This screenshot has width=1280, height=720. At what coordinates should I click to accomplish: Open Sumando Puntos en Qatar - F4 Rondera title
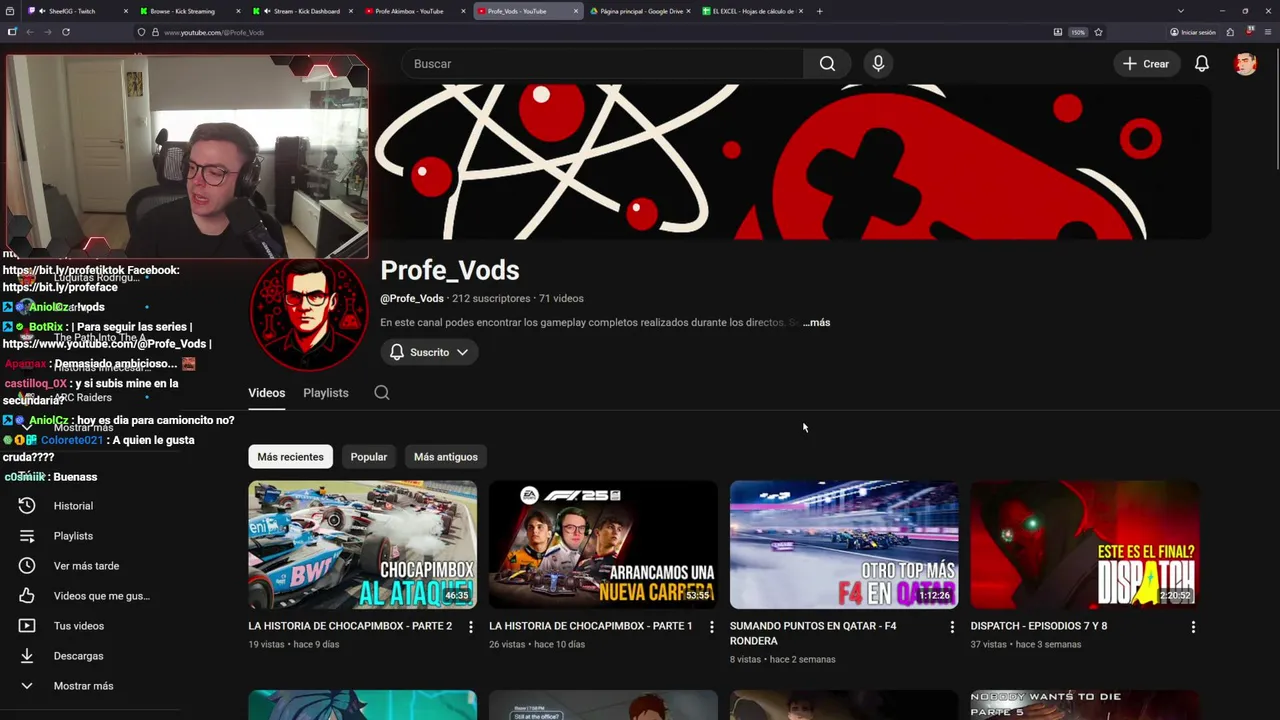813,633
